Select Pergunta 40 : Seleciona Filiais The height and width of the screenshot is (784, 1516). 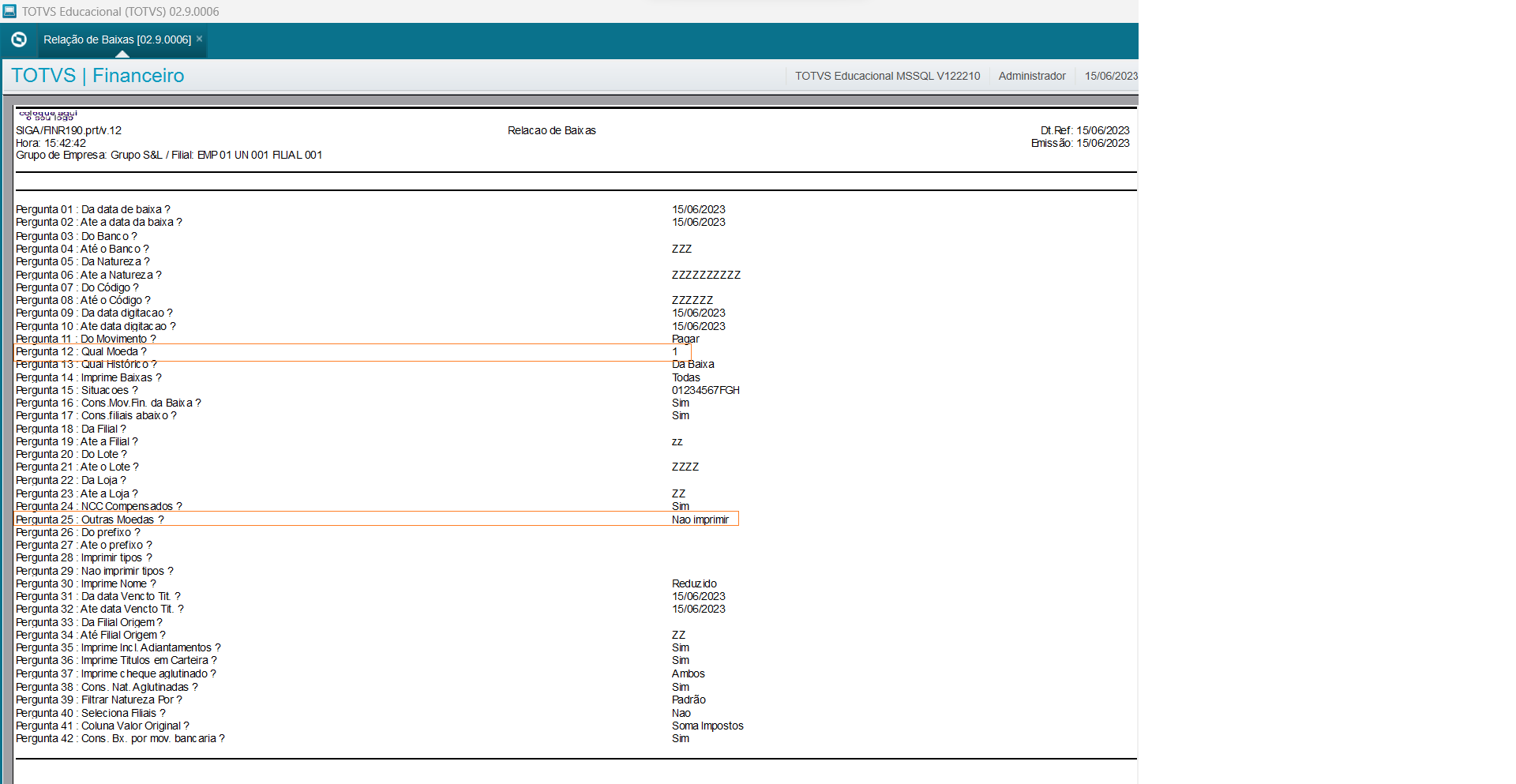91,713
